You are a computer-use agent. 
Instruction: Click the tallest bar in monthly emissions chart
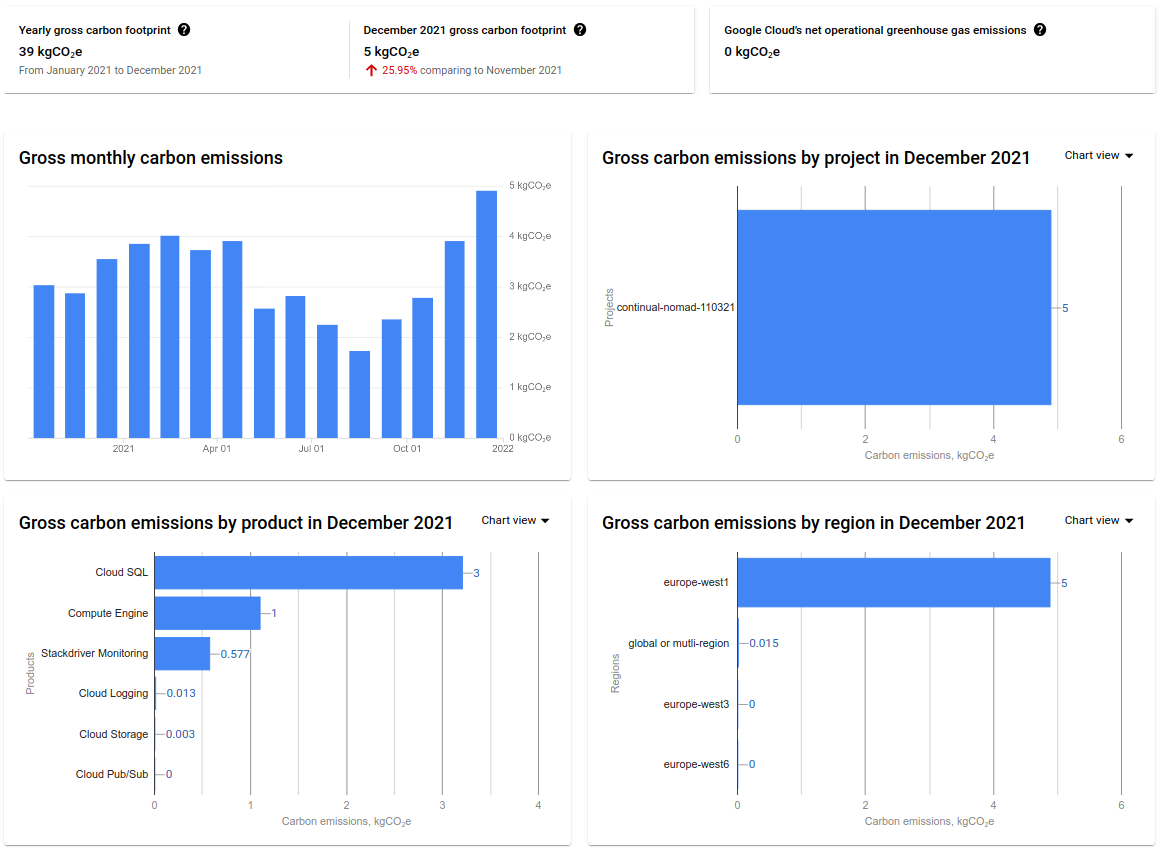tap(486, 314)
